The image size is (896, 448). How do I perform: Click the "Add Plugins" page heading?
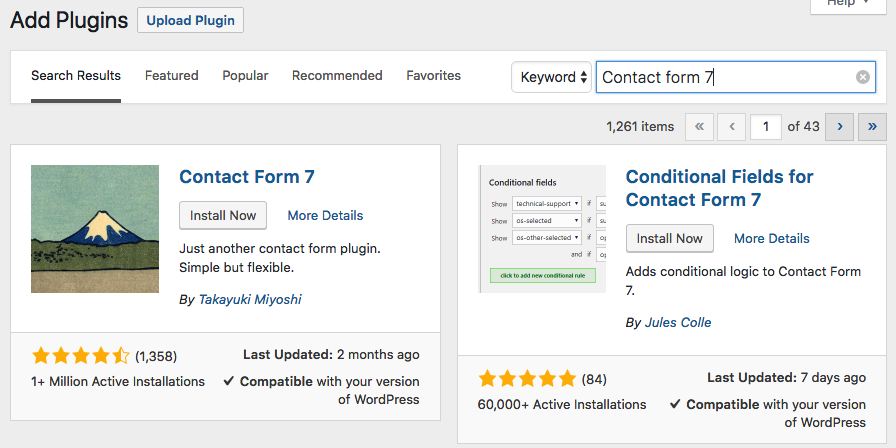[69, 21]
